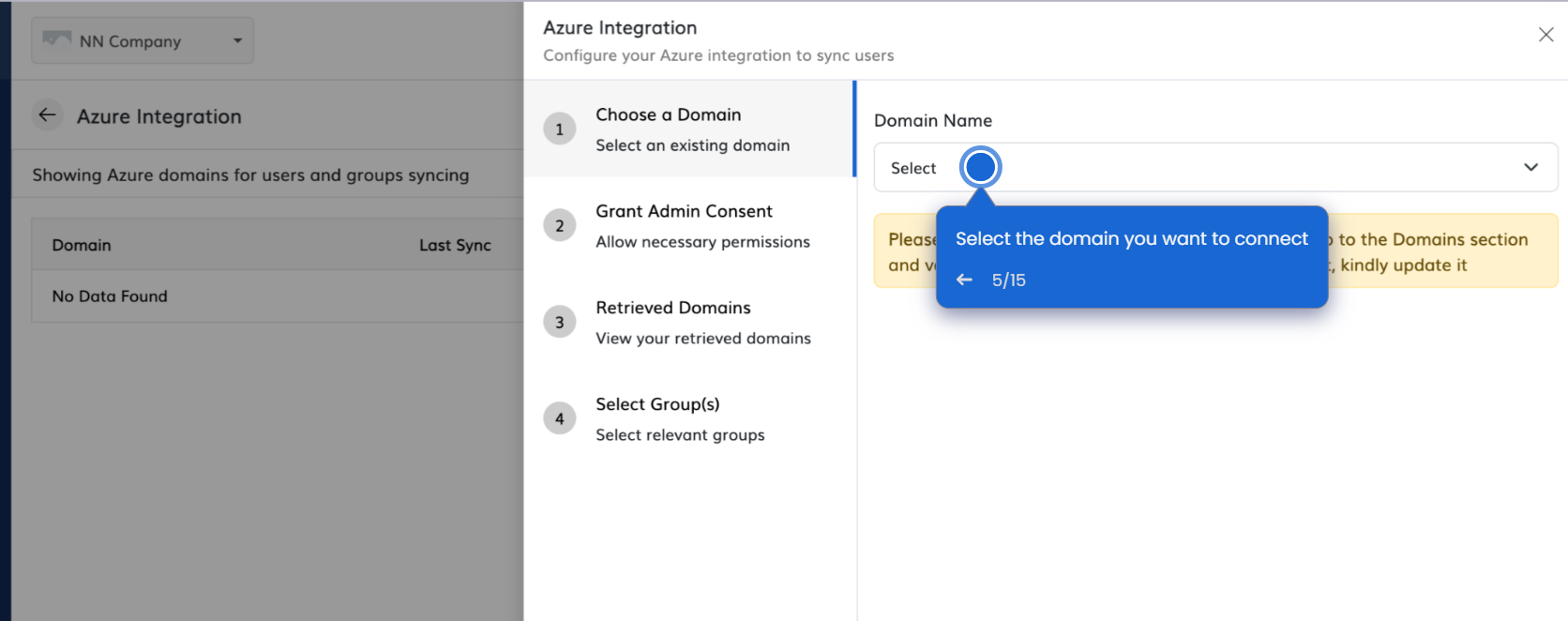Click the blue tour hotspot beacon
This screenshot has width=1568, height=621.
[x=980, y=168]
